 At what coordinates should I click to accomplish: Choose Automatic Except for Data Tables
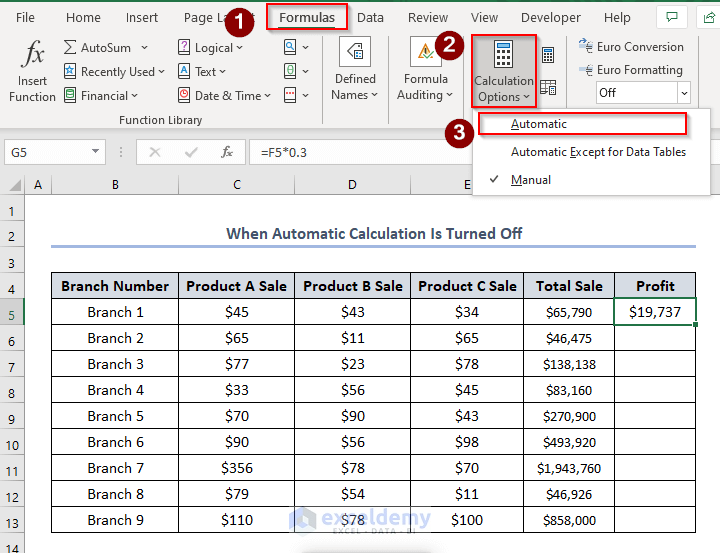598,152
